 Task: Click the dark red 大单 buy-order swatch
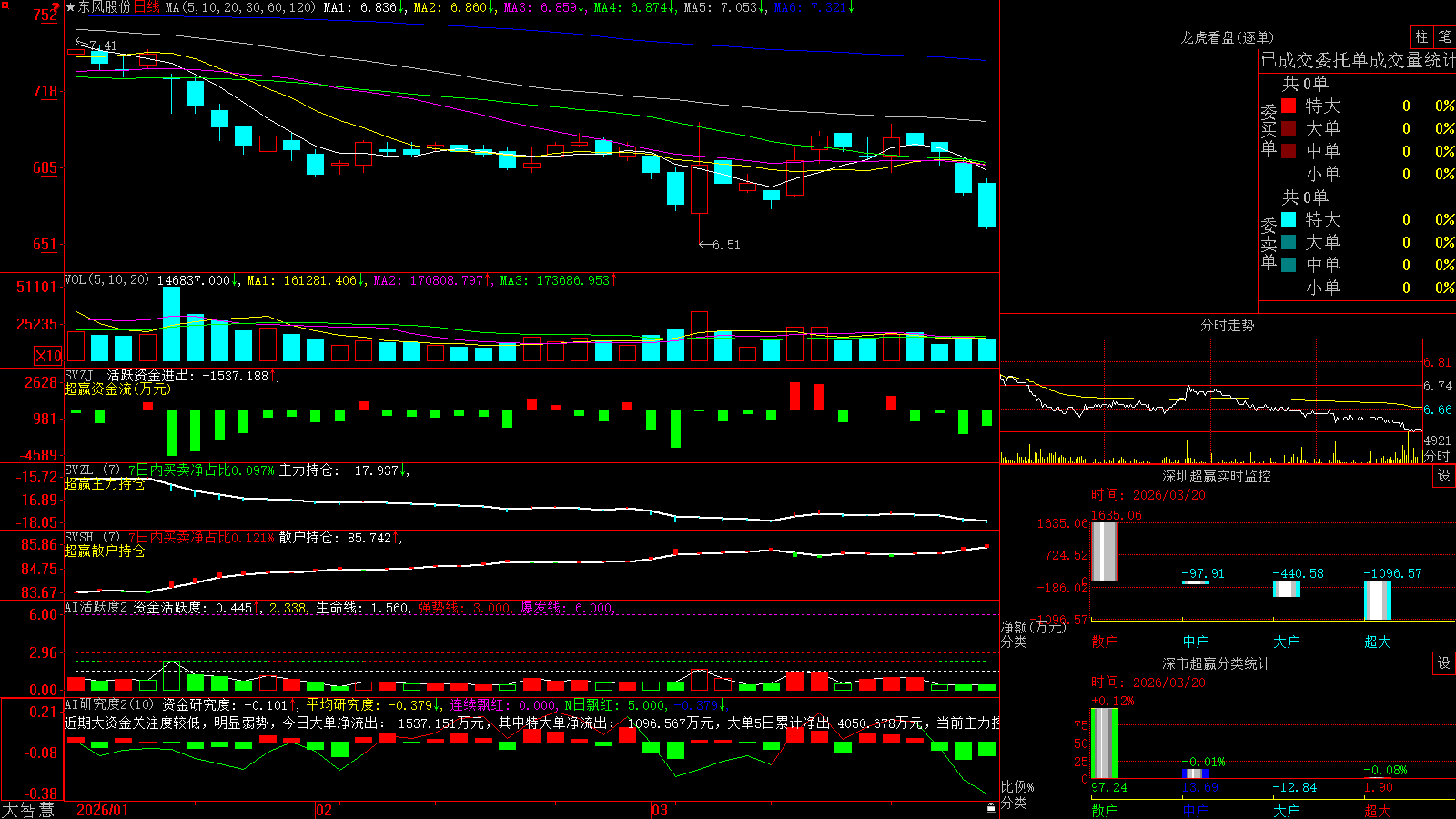tap(1289, 128)
